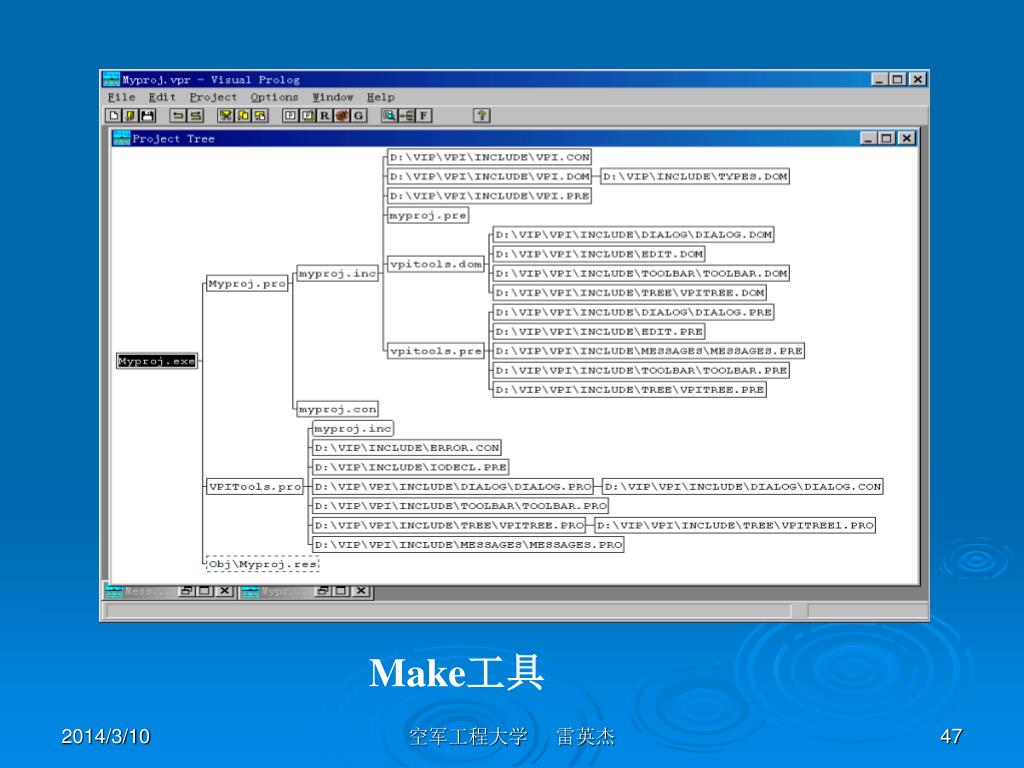The width and height of the screenshot is (1024, 768).
Task: Click the first P compile icon
Action: point(290,116)
